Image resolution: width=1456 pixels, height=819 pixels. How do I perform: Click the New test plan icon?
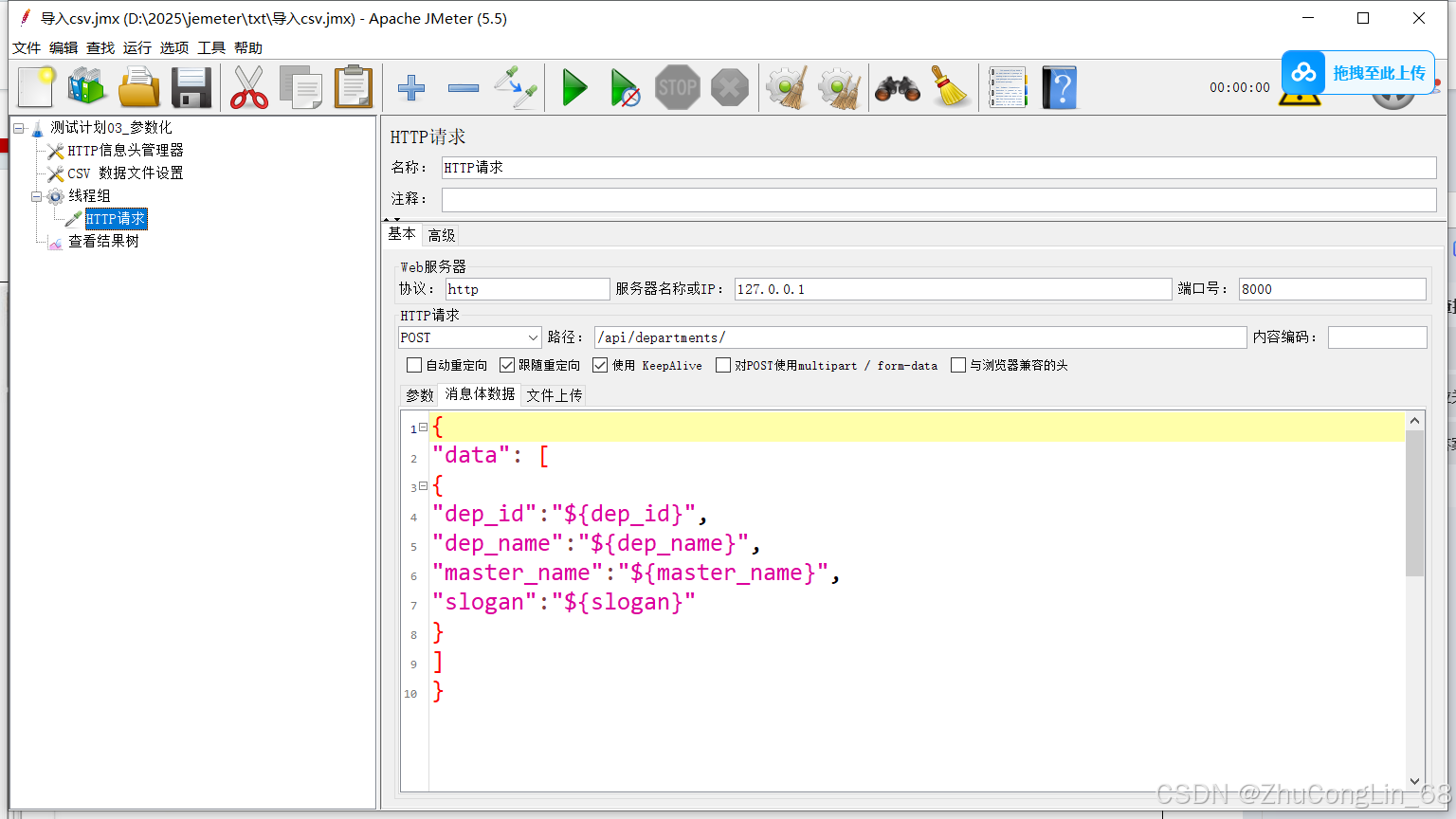36,87
